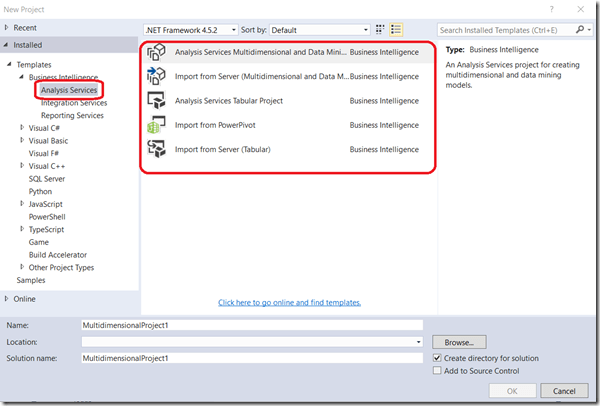Image resolution: width=600 pixels, height=406 pixels.
Task: Uncheck Create directory for solution
Action: click(437, 358)
